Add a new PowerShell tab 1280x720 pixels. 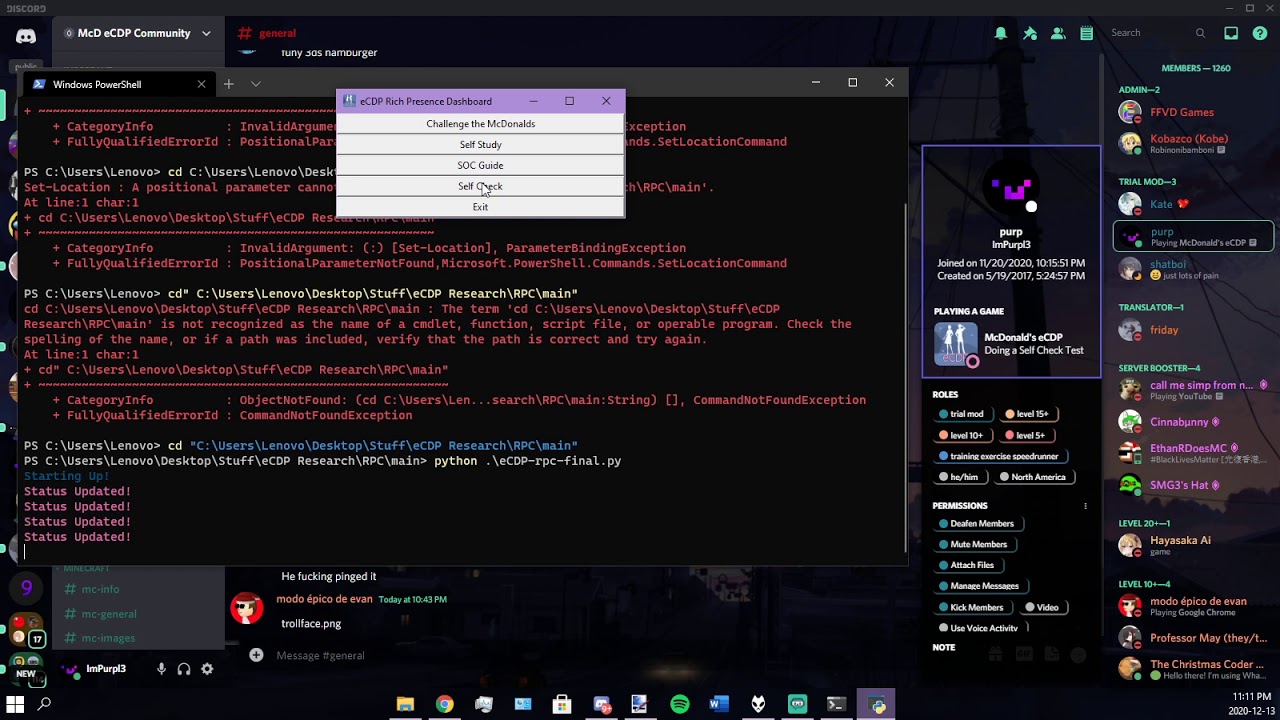coord(228,84)
